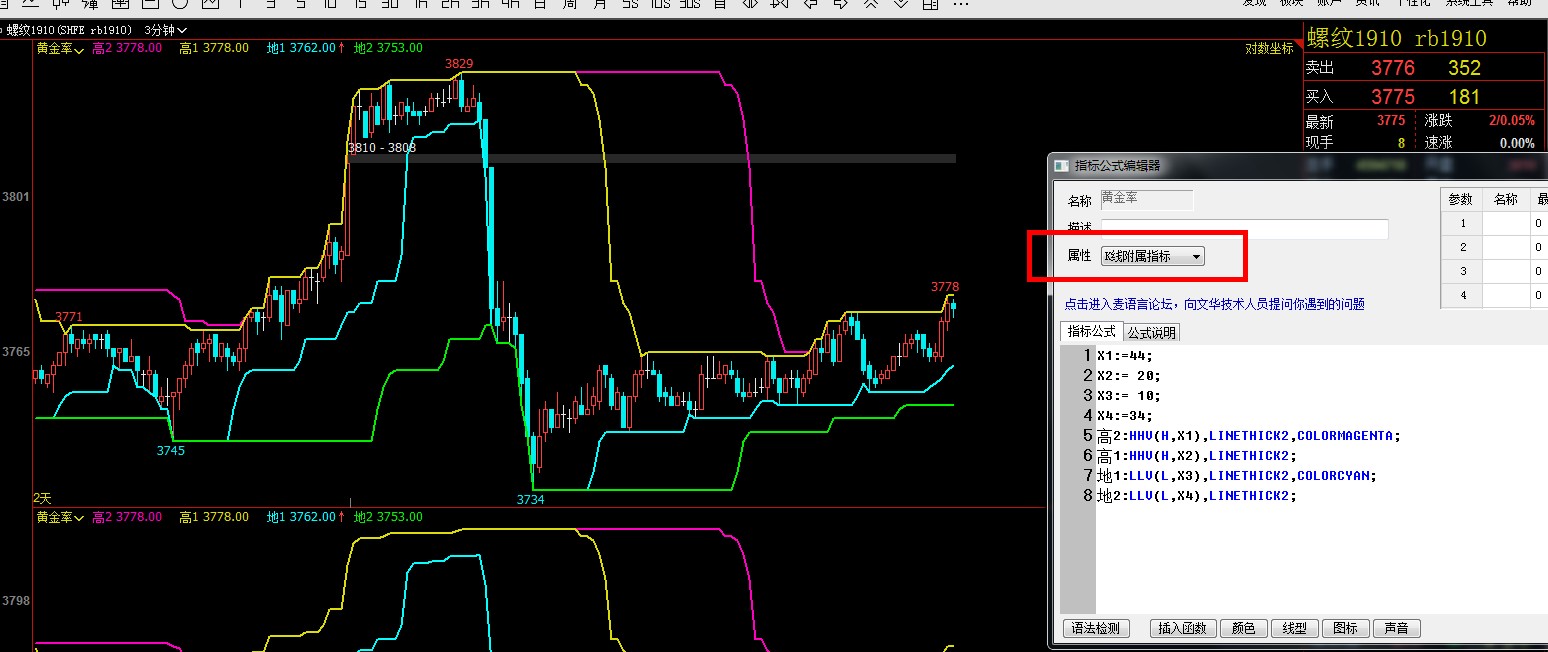Click the double down chevron toolbar icon
Image resolution: width=1548 pixels, height=652 pixels.
901,4
